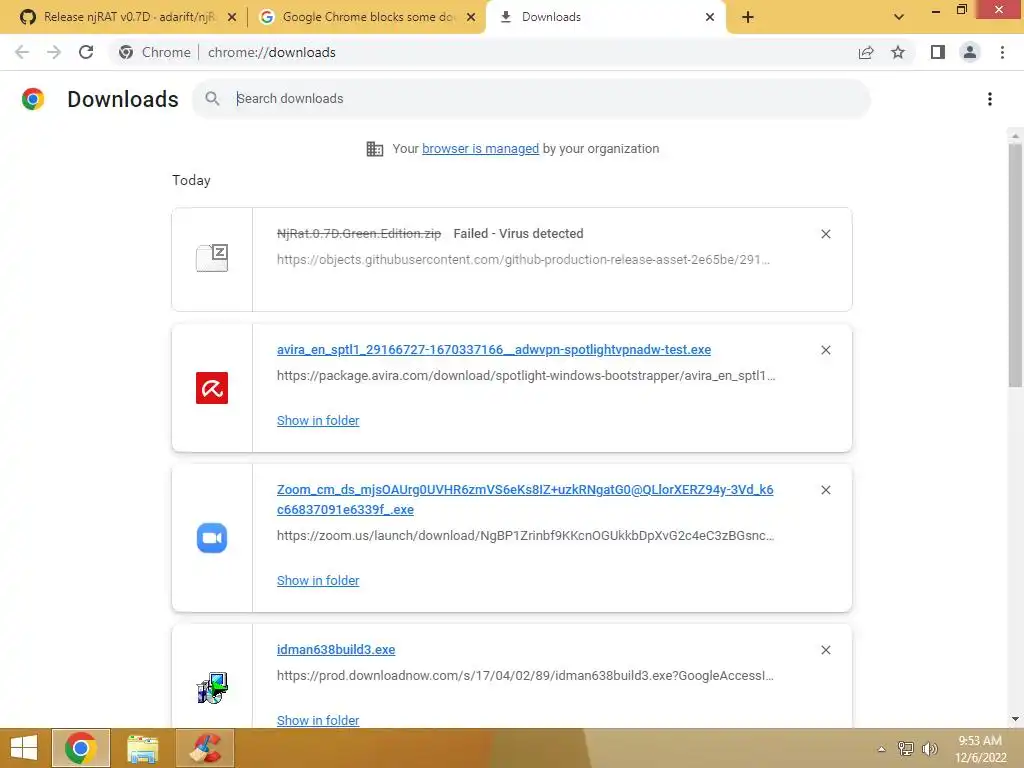This screenshot has width=1024, height=768.
Task: Click the prod.downloadnow.com URL text
Action: point(525,676)
